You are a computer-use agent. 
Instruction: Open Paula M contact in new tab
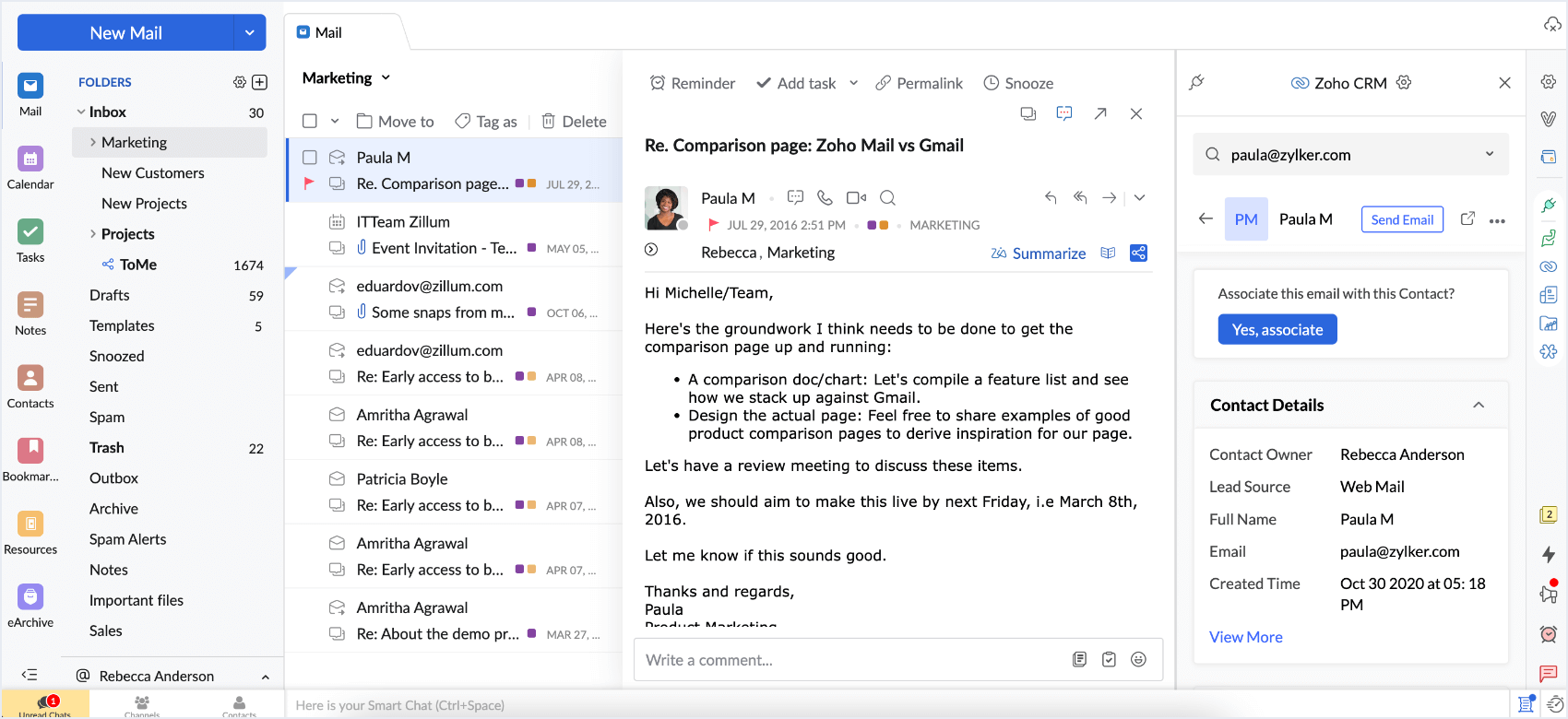(1467, 218)
